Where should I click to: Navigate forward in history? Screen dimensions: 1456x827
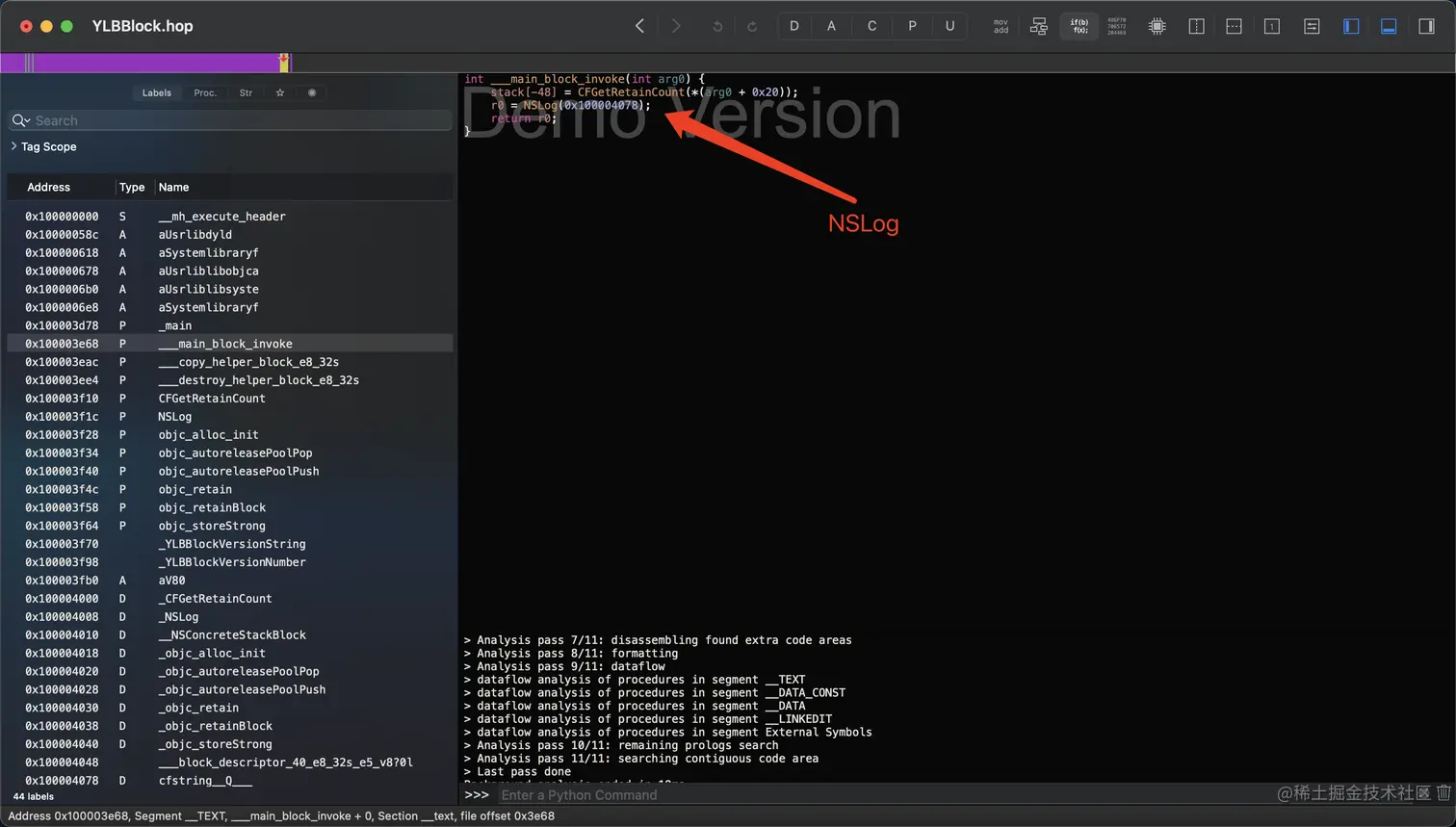coord(676,26)
